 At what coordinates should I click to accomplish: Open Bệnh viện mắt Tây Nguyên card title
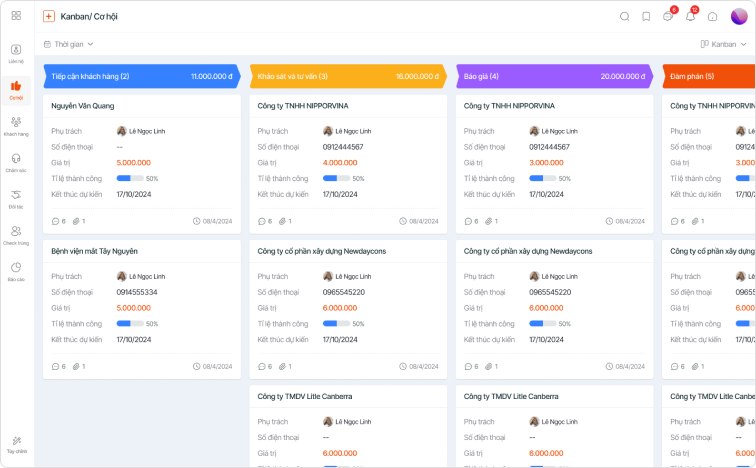94,251
